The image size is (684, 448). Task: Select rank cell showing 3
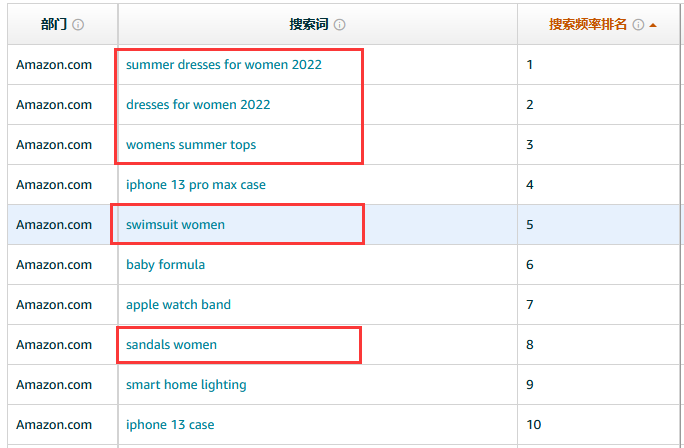598,145
